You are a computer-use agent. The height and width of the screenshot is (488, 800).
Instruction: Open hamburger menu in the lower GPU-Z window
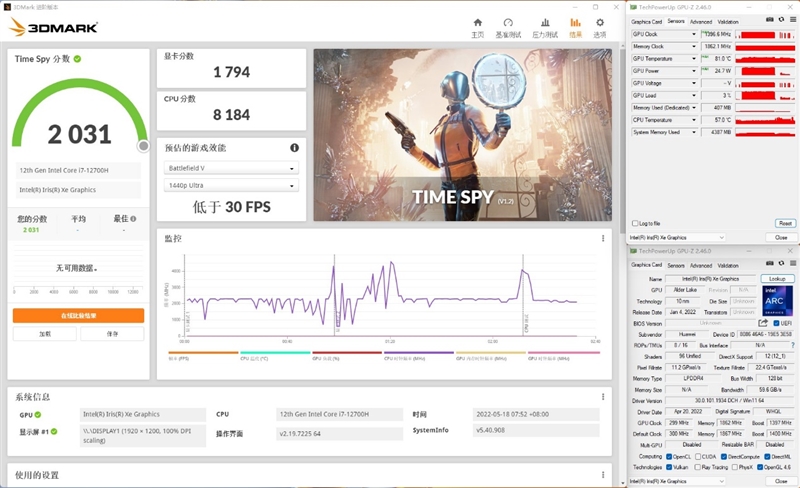[793, 263]
